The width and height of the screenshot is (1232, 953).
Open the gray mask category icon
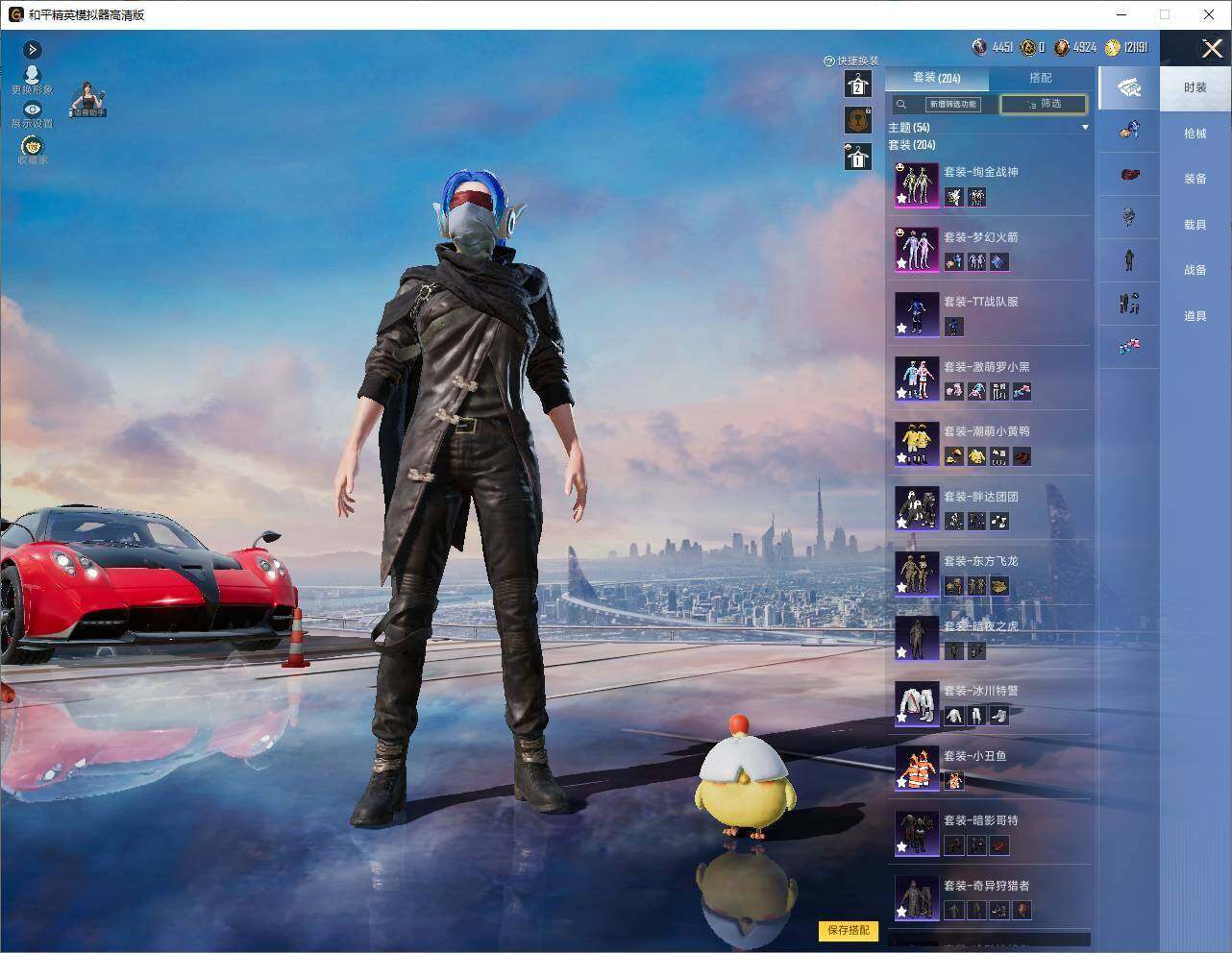coord(1129,217)
